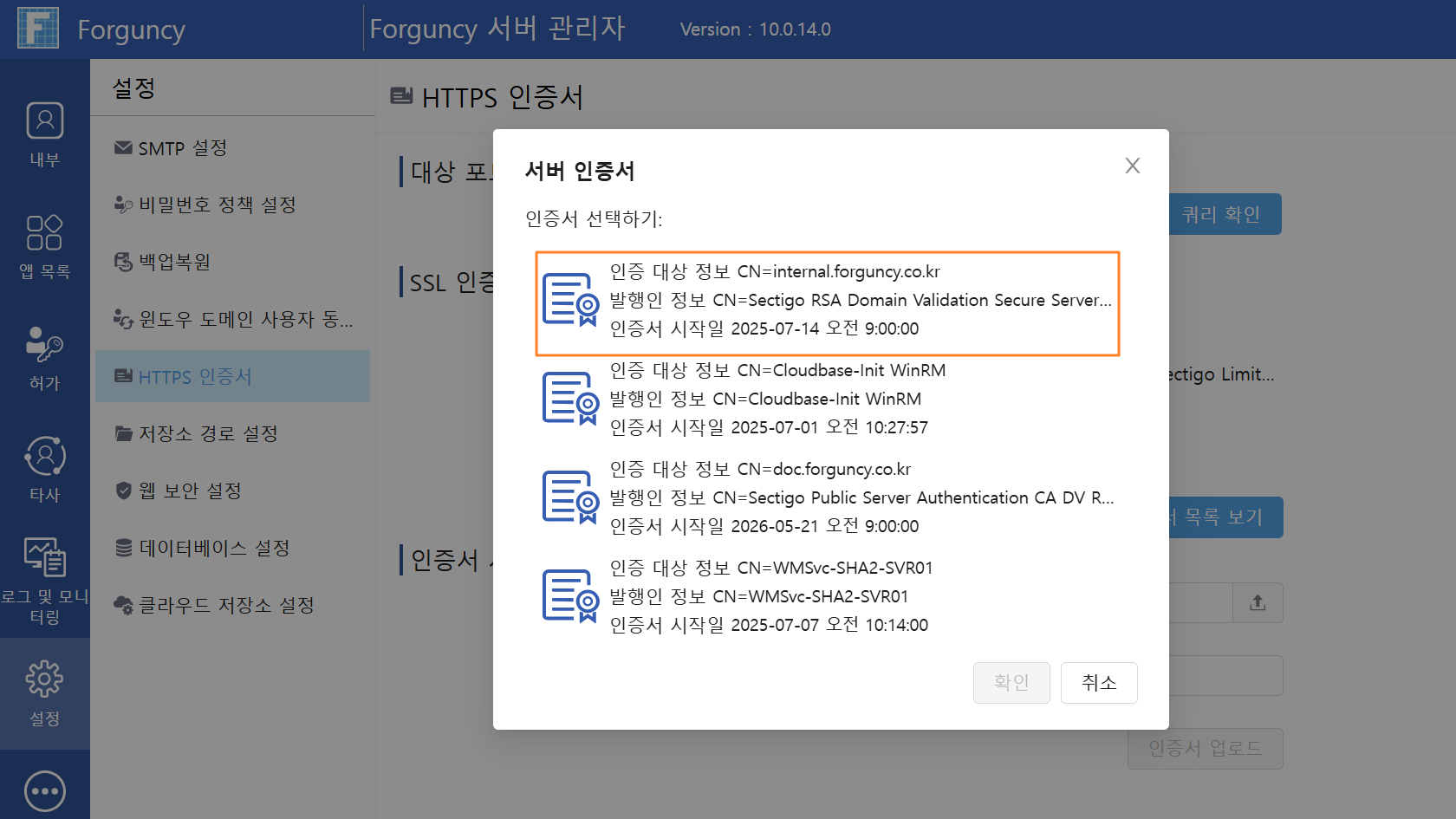
Task: Select the Cloudbase-Init WinRM certificate
Action: [828, 399]
